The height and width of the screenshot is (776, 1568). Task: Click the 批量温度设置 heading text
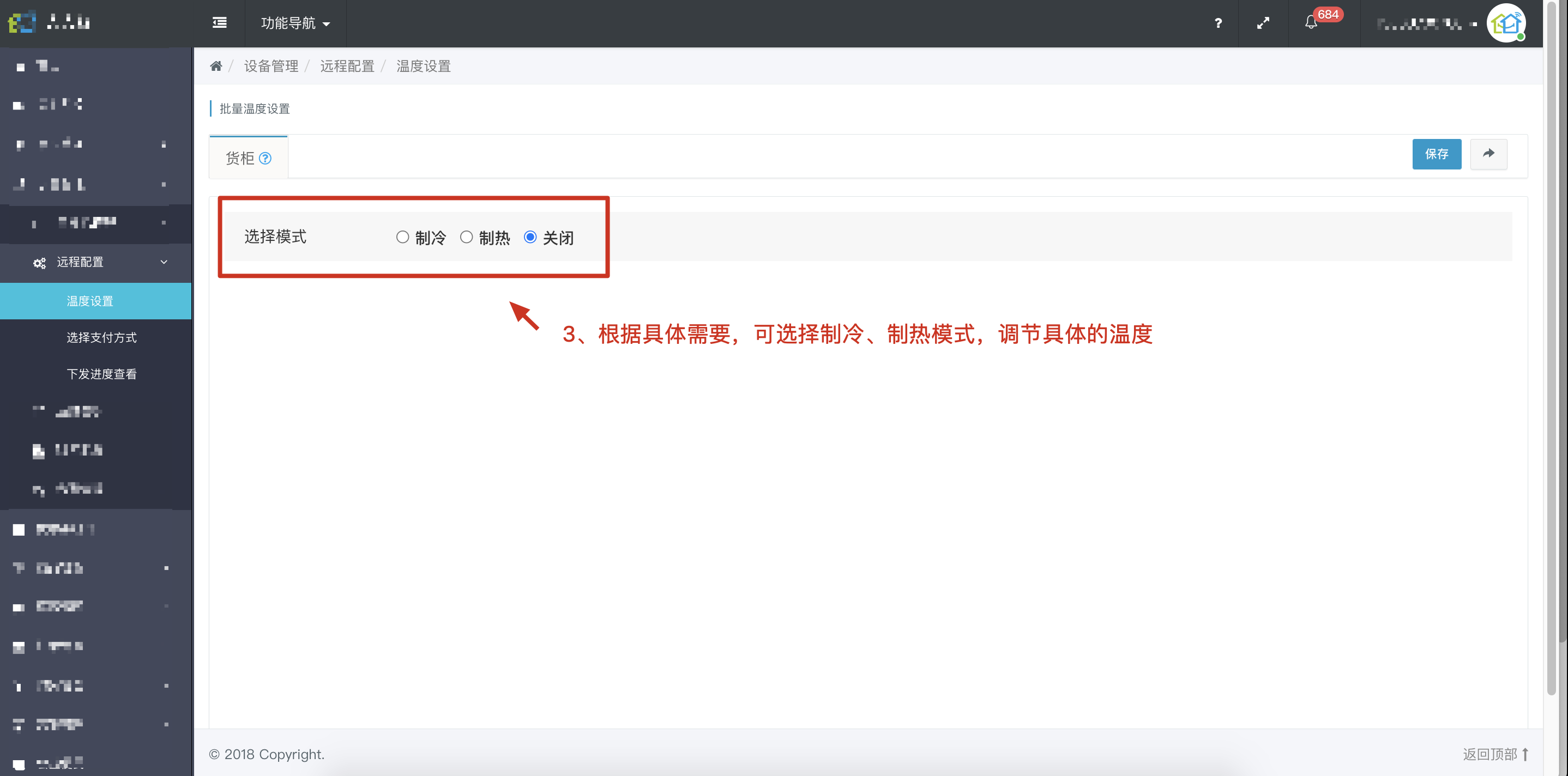click(x=255, y=108)
